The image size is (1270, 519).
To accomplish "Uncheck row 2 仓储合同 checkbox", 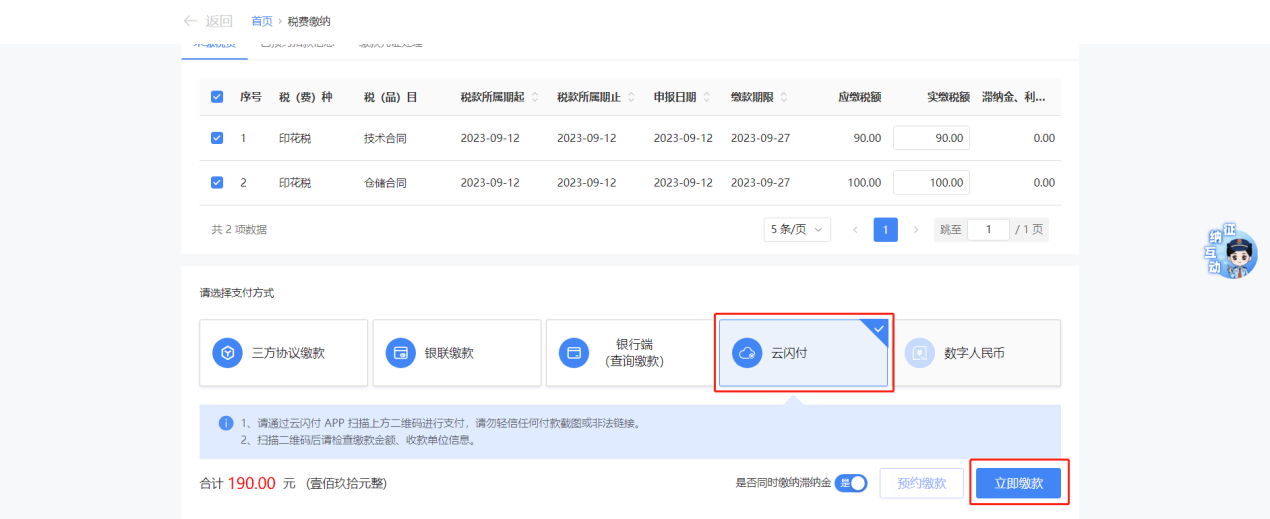I will tap(217, 183).
